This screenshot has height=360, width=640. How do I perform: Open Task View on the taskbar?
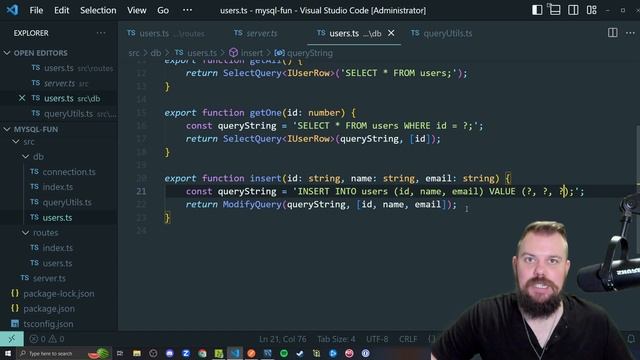coord(120,353)
